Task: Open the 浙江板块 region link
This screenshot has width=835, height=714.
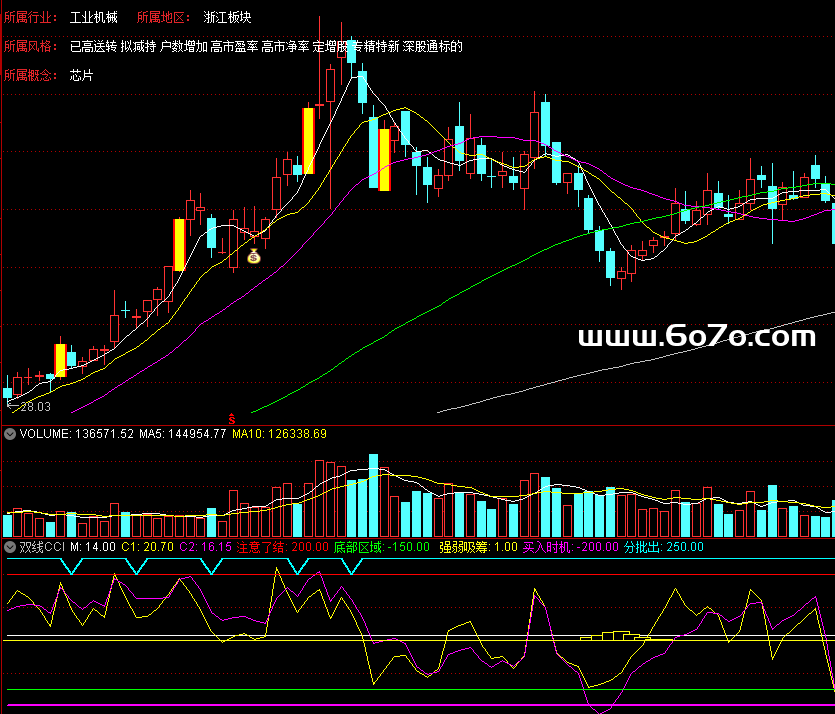Action: [226, 18]
